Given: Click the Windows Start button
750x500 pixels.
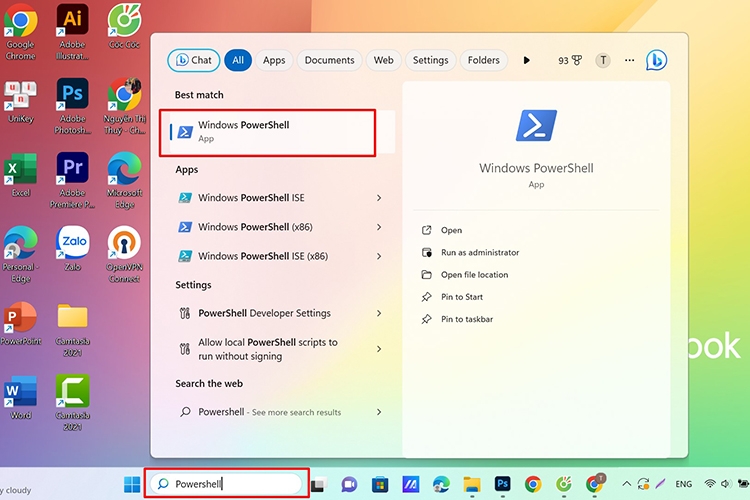Looking at the screenshot, I should [x=132, y=484].
